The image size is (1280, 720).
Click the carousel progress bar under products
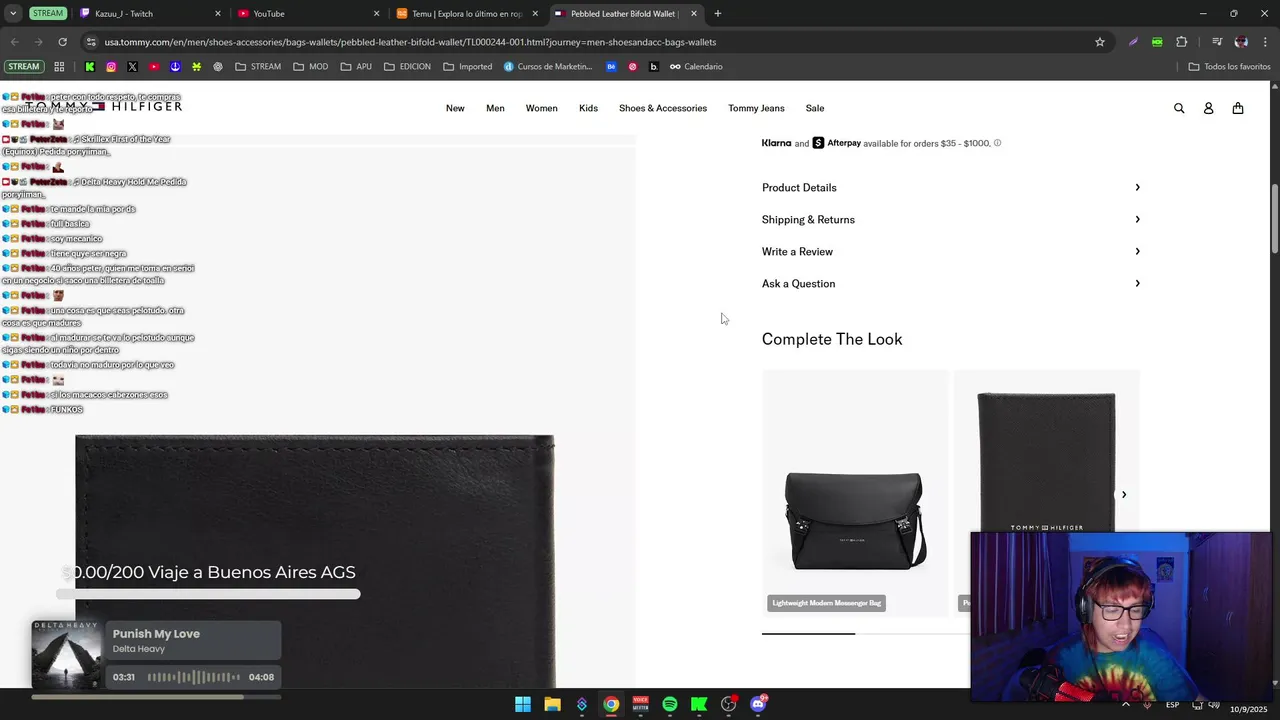[x=865, y=633]
